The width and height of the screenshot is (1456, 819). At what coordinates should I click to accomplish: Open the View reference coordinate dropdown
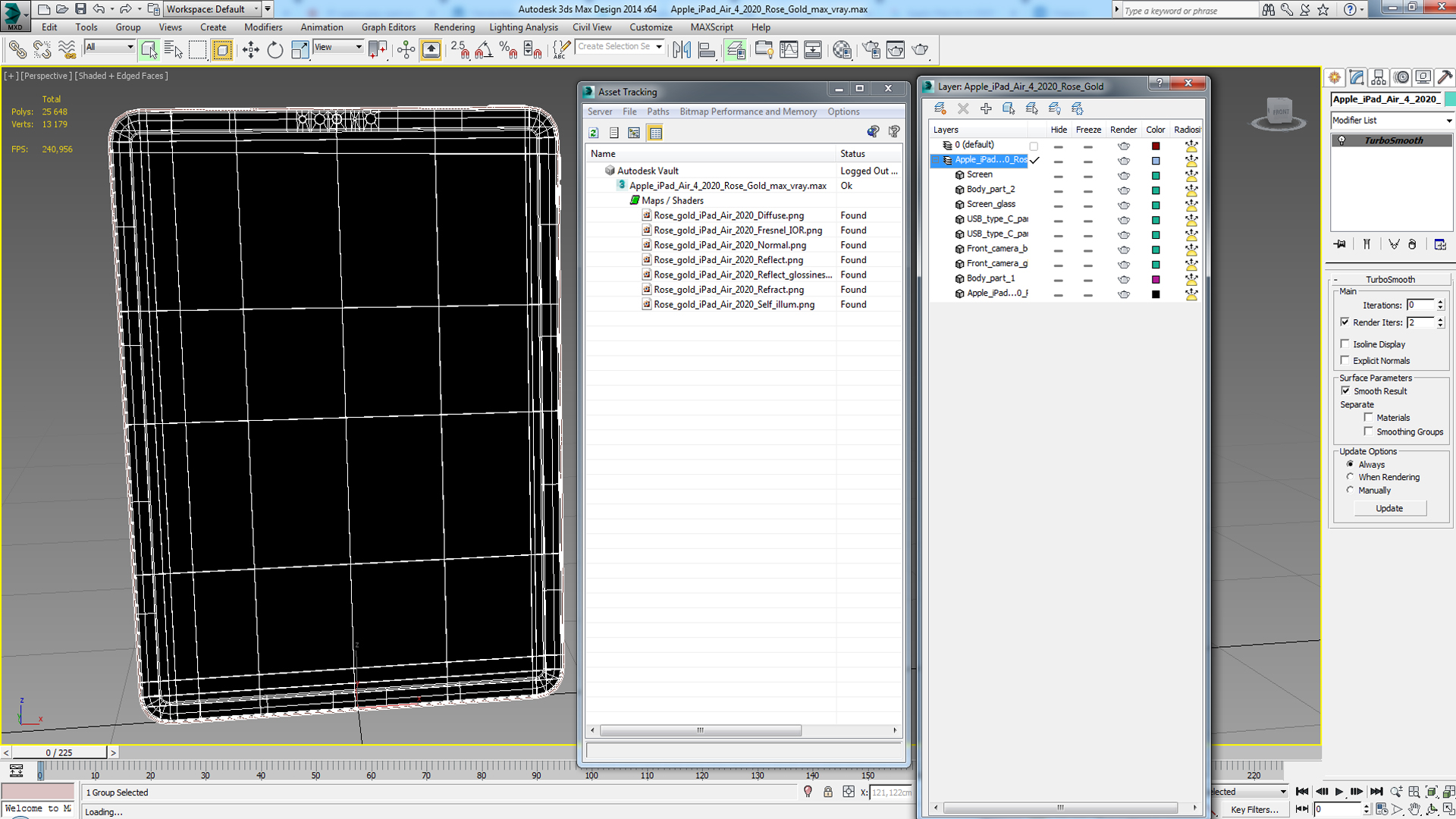pyautogui.click(x=338, y=47)
